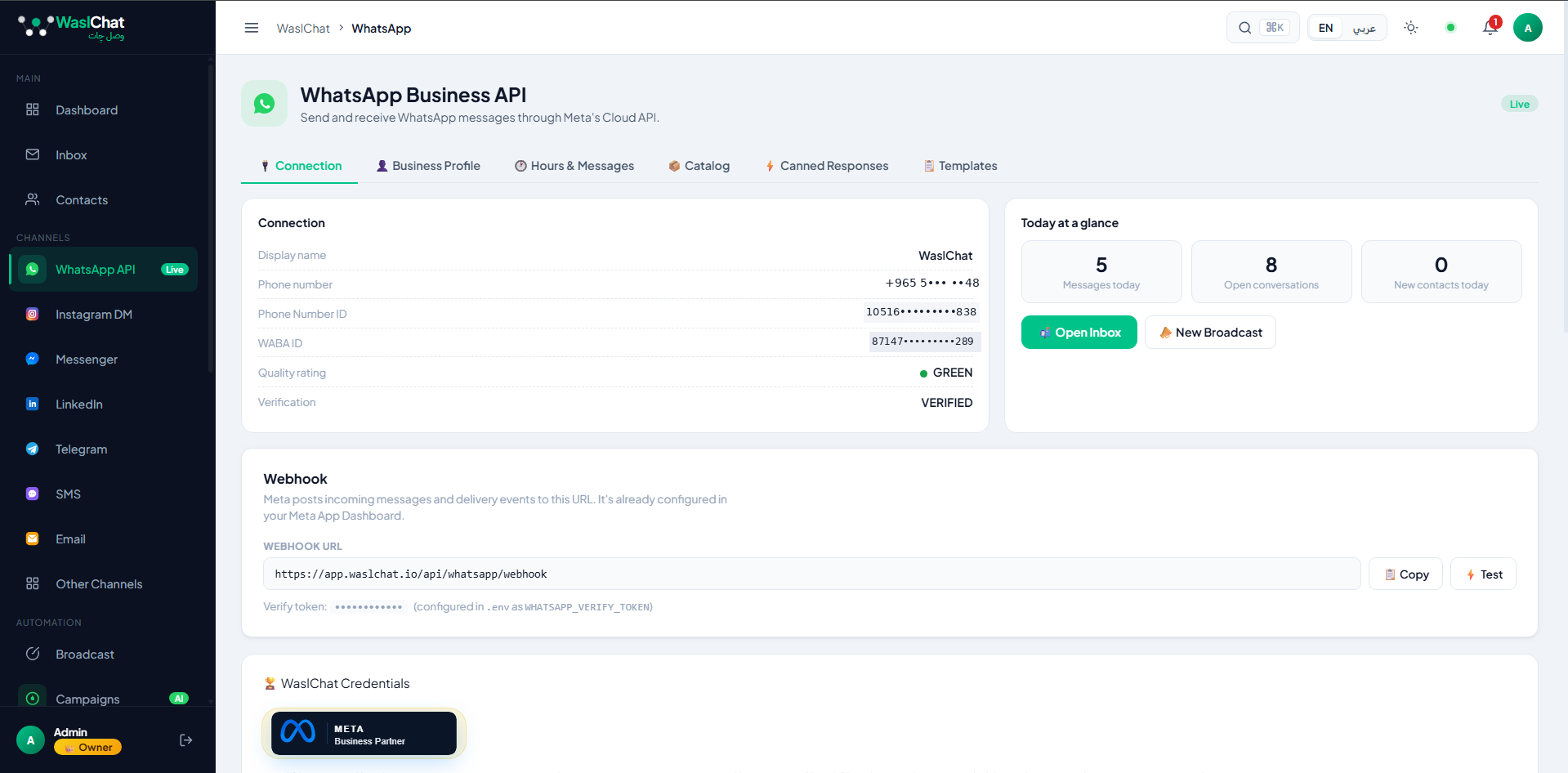
Task: Open the Canned Responses tab
Action: (826, 166)
